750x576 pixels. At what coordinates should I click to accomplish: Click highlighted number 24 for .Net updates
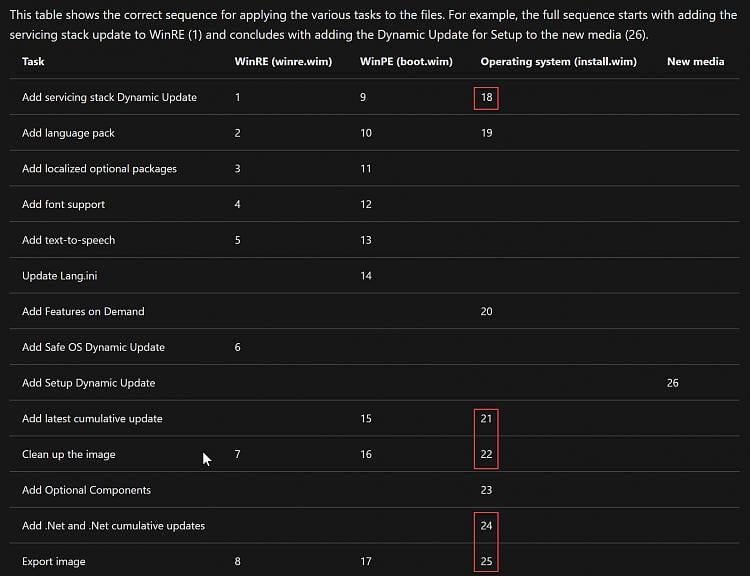(486, 526)
